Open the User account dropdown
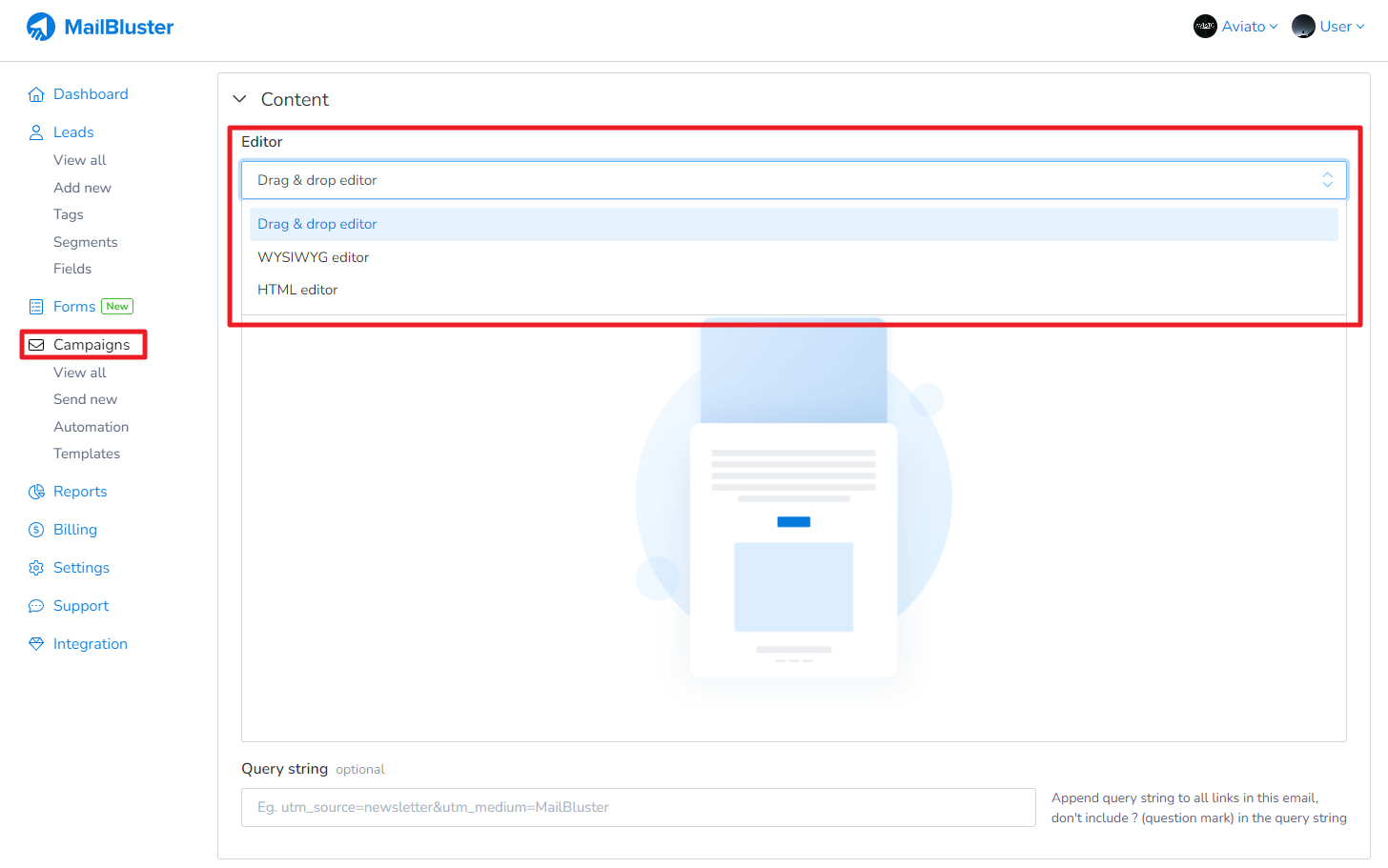Viewport: 1388px width, 868px height. pos(1329,27)
